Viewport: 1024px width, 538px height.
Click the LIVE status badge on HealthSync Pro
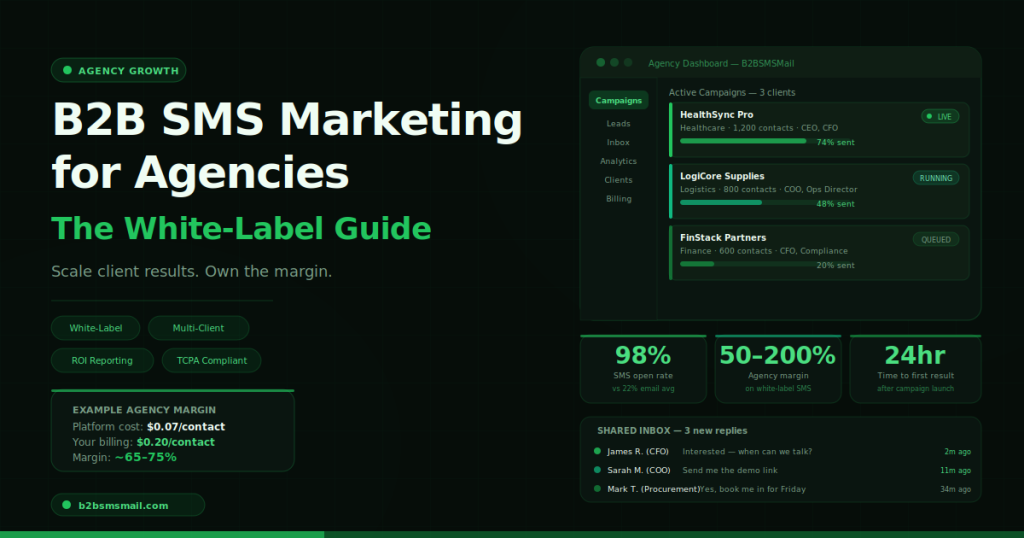point(940,116)
